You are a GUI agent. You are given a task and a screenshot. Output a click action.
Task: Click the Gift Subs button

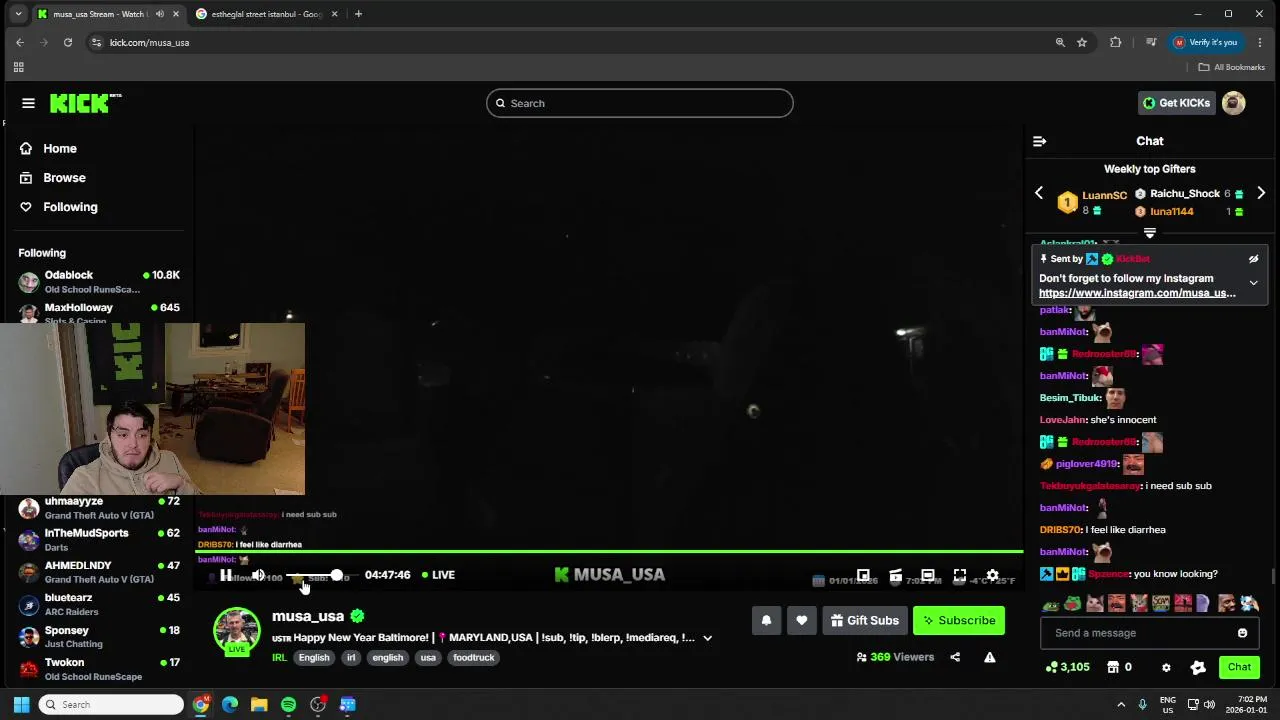coord(865,620)
